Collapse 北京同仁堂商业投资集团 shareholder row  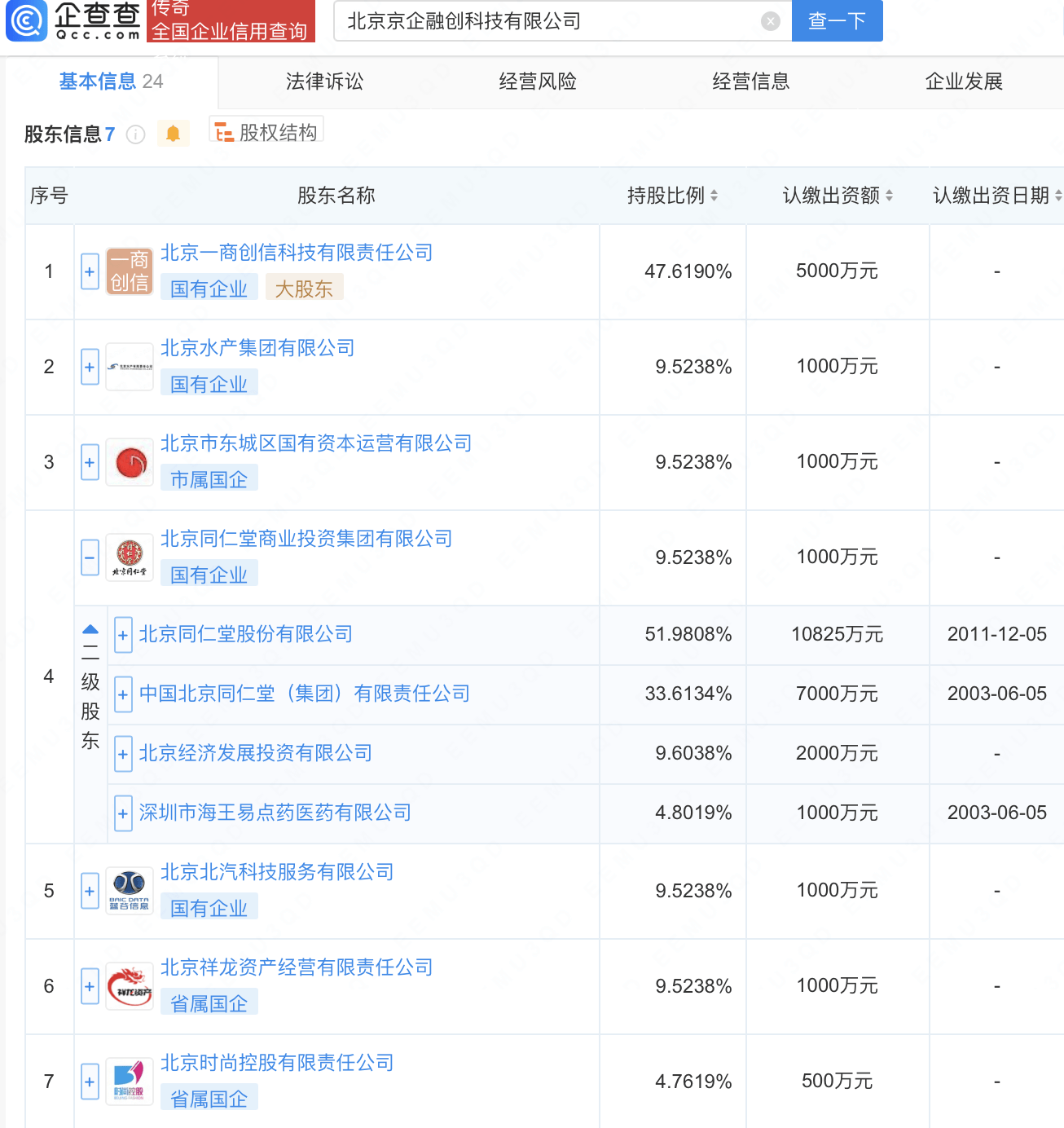90,557
